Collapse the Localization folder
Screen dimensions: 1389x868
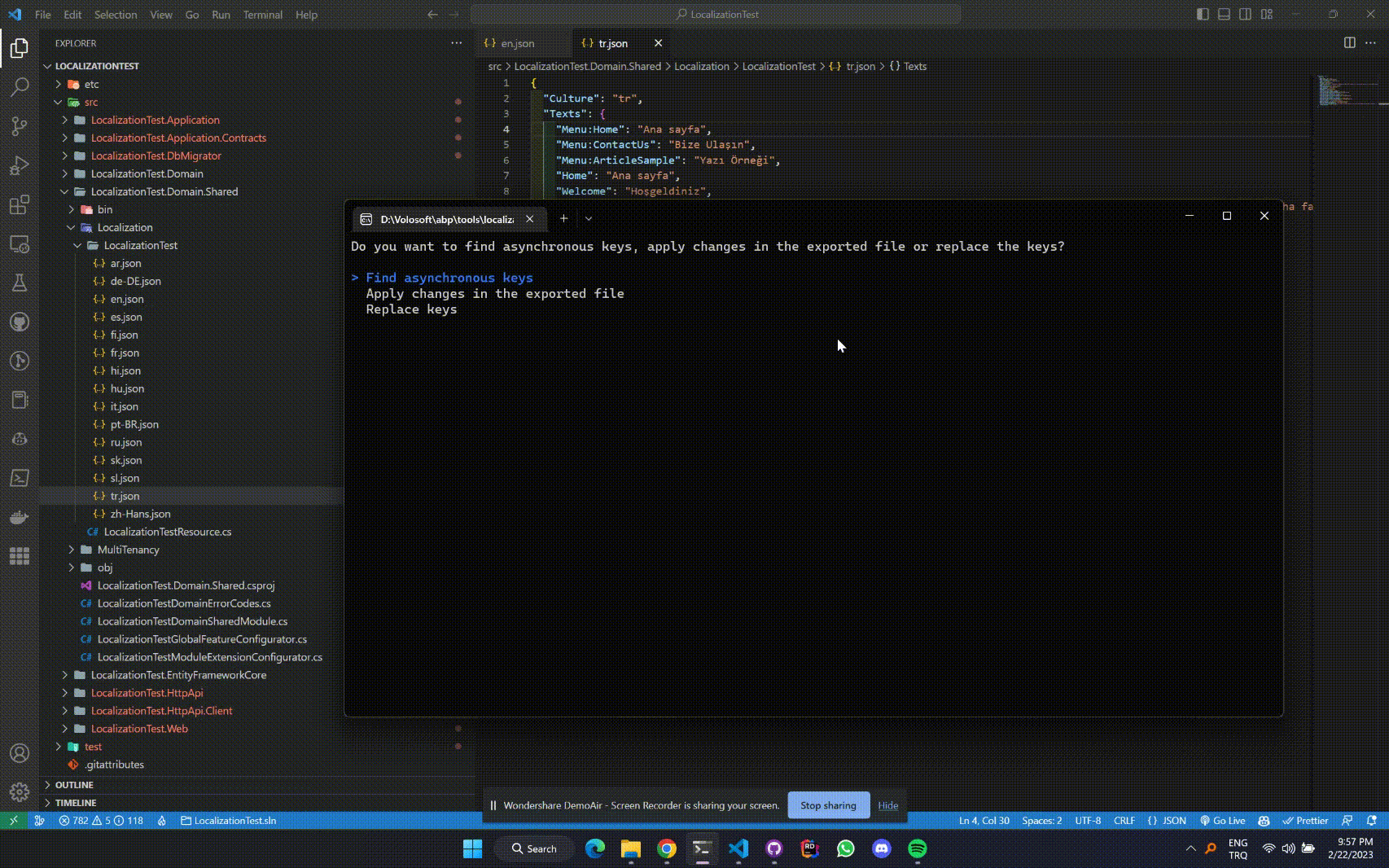pos(125,227)
